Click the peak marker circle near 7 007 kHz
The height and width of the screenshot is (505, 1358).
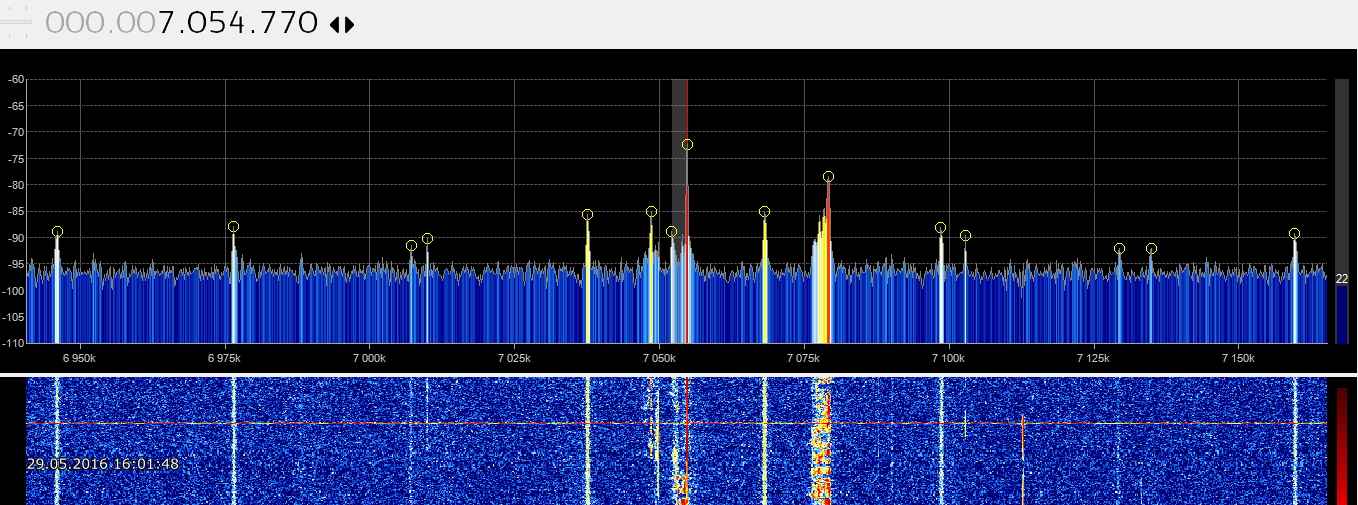[411, 246]
